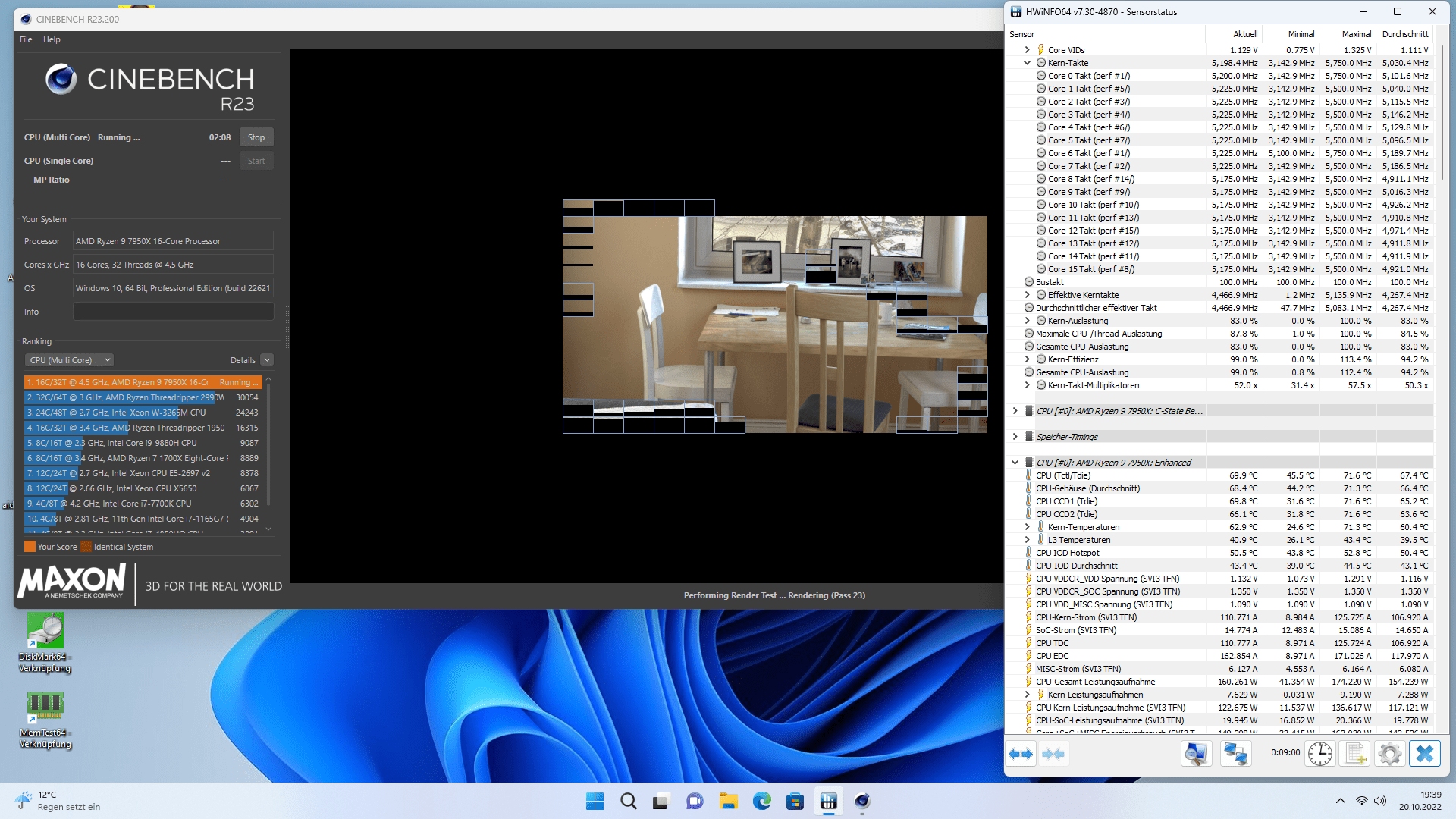Click the network remote monitoring computers icon
This screenshot has height=819, width=1456.
pos(1235,754)
